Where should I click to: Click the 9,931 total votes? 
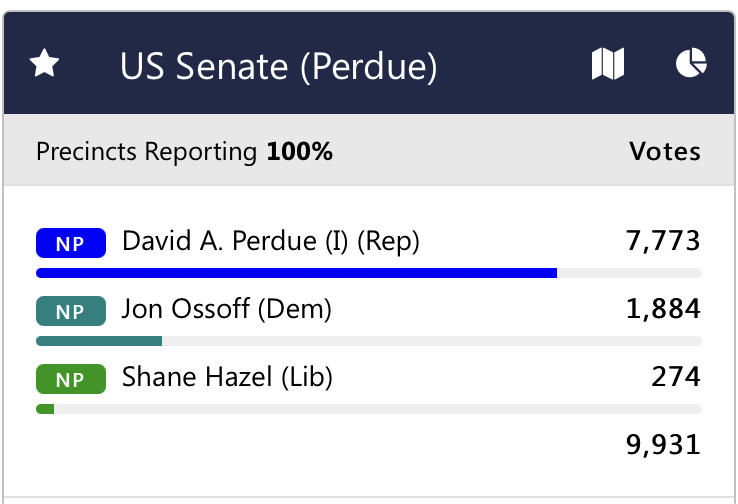tap(663, 445)
